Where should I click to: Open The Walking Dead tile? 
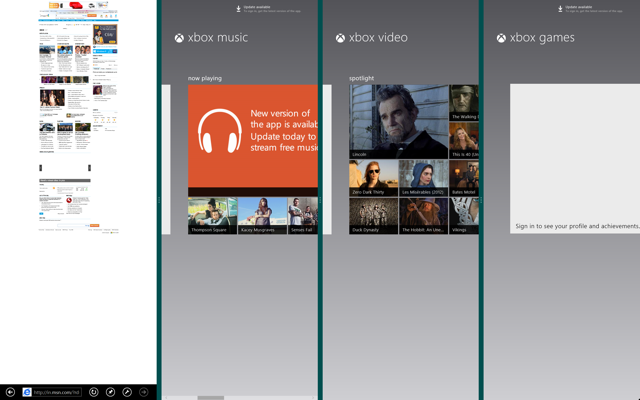coord(464,103)
